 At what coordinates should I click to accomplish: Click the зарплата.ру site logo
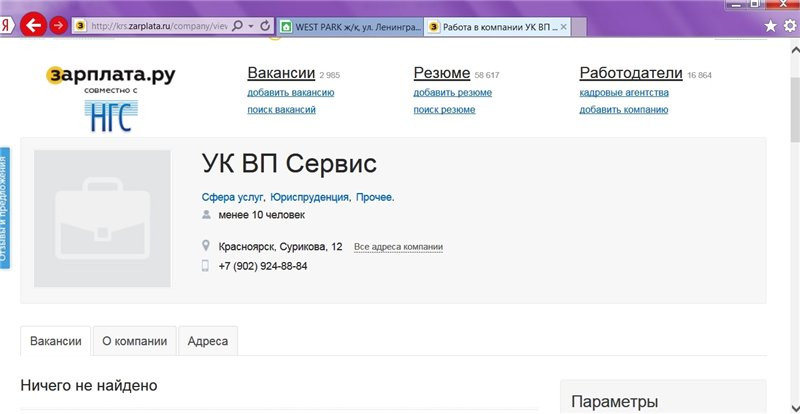pos(111,76)
